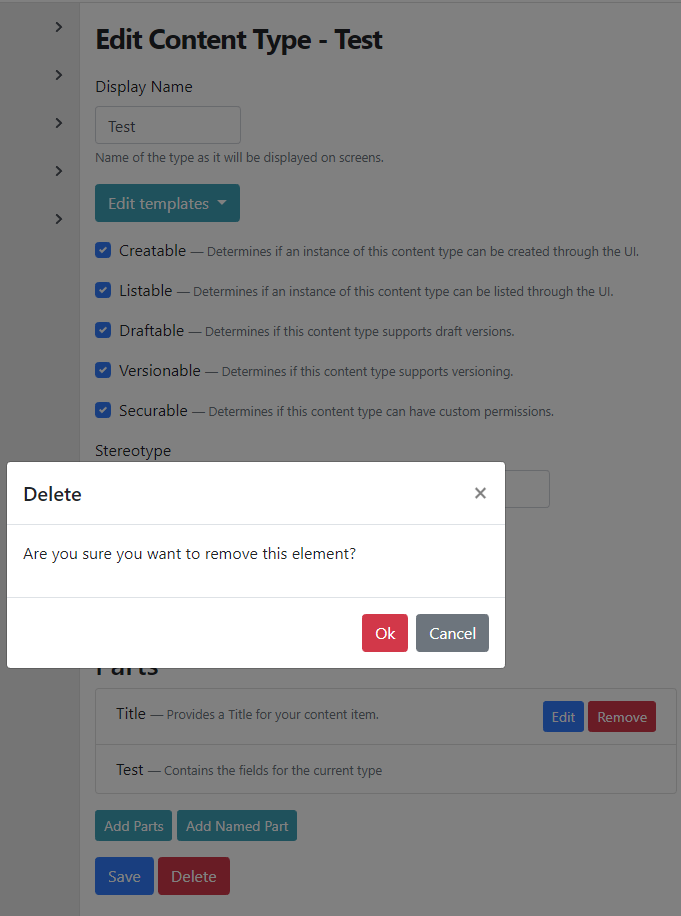Uncheck the Versionable option
Screen dimensions: 681x916
coord(103,370)
